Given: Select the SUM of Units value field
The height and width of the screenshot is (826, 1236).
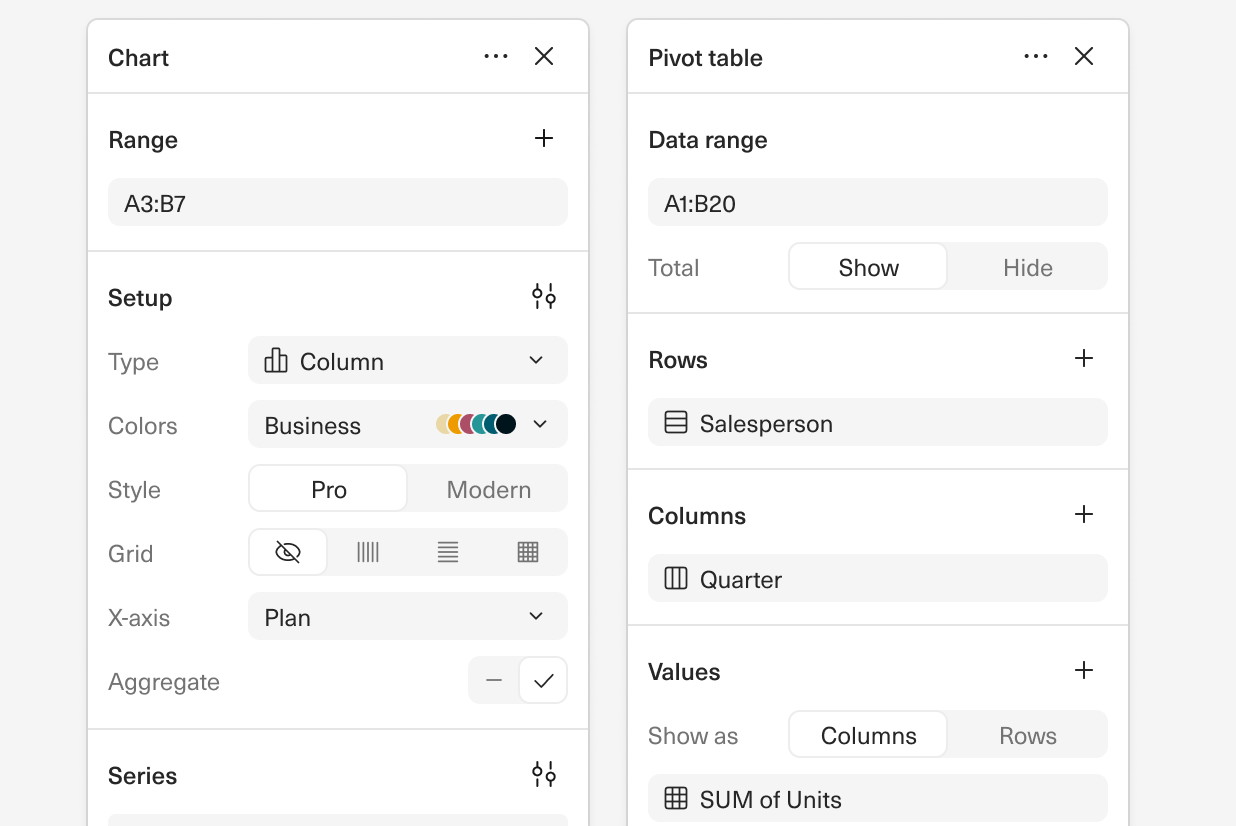Looking at the screenshot, I should [878, 799].
